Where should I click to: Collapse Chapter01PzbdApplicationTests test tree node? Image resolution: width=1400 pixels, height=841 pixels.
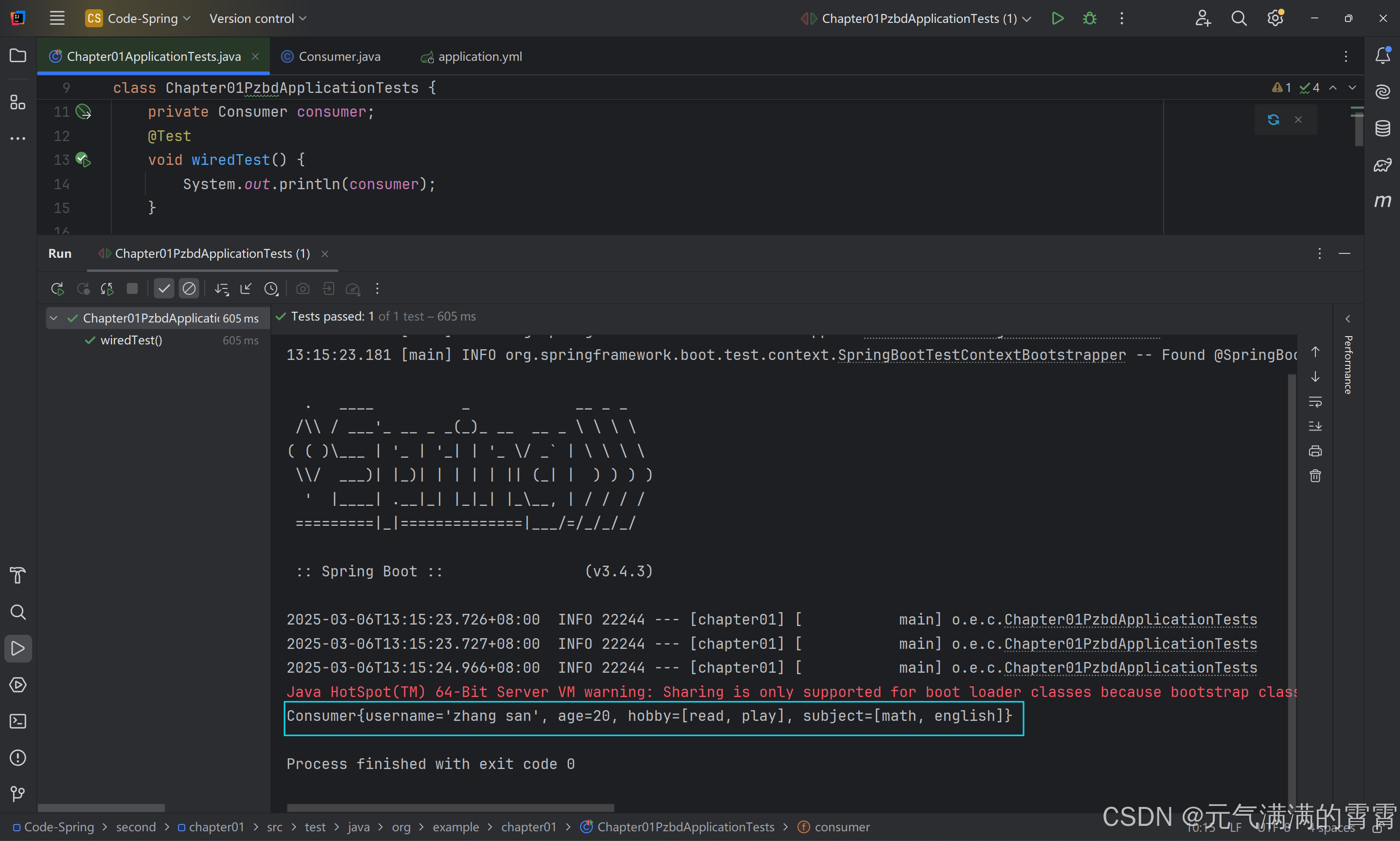[x=54, y=318]
